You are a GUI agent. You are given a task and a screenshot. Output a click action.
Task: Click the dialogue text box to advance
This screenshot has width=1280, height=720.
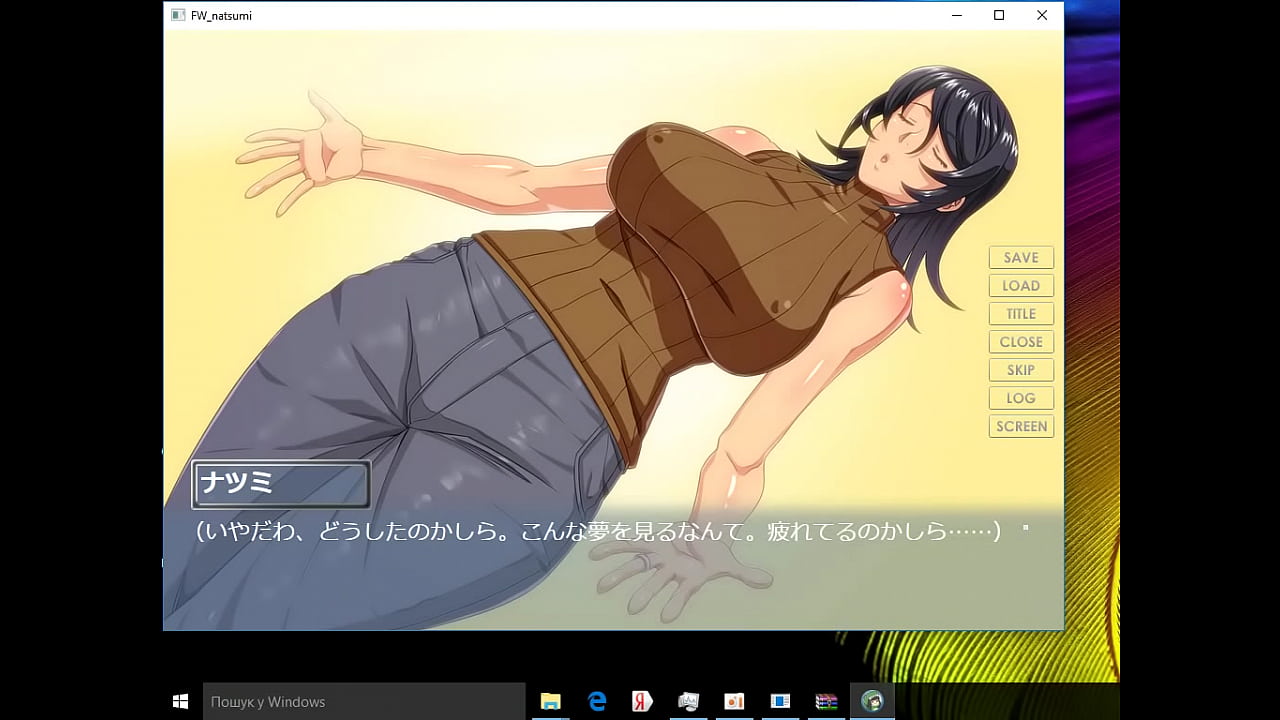(x=598, y=570)
